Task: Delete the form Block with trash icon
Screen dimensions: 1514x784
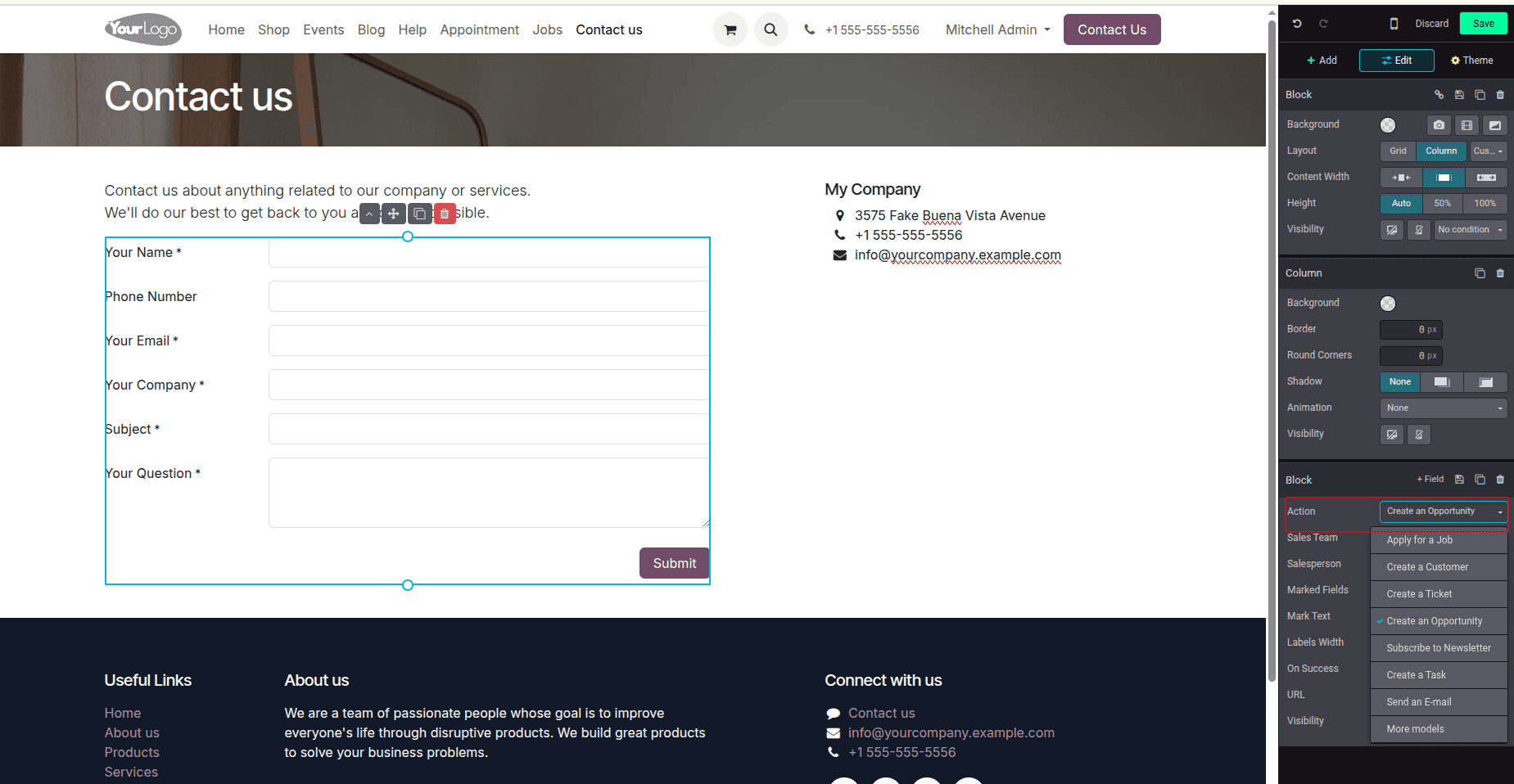Action: (x=1500, y=480)
